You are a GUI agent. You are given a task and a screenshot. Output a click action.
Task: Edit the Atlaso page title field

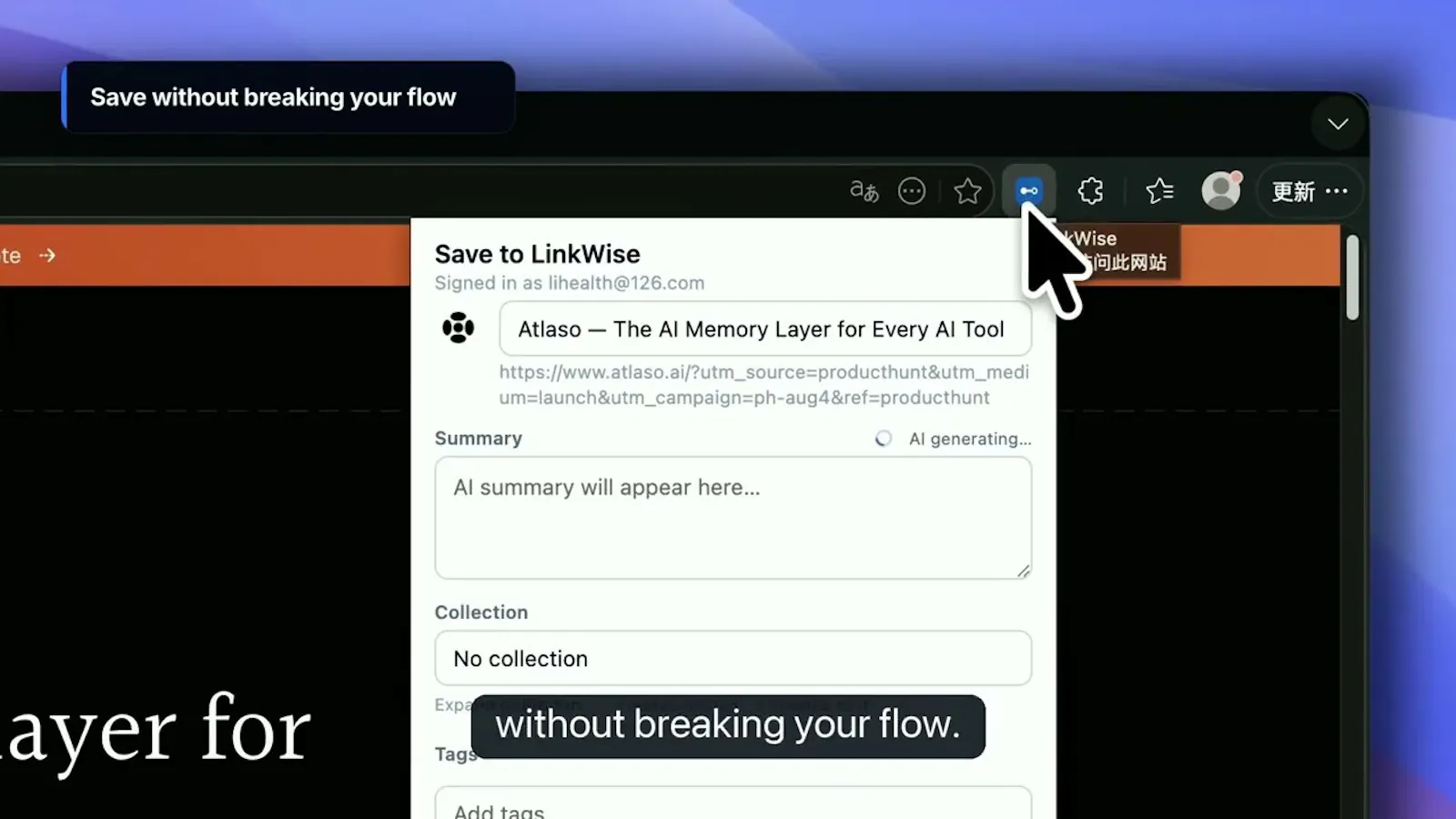coord(765,329)
